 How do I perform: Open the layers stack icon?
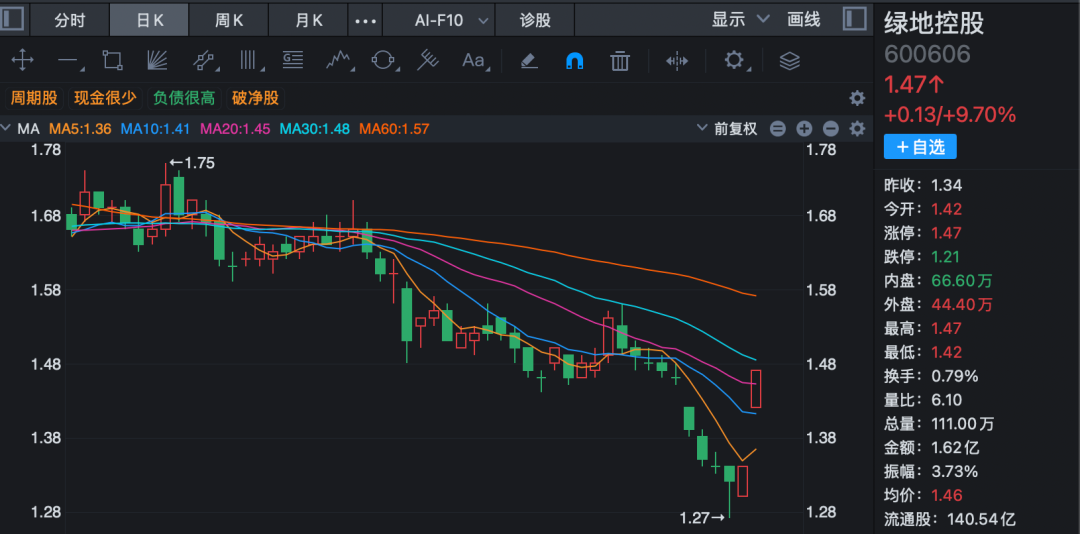(789, 61)
